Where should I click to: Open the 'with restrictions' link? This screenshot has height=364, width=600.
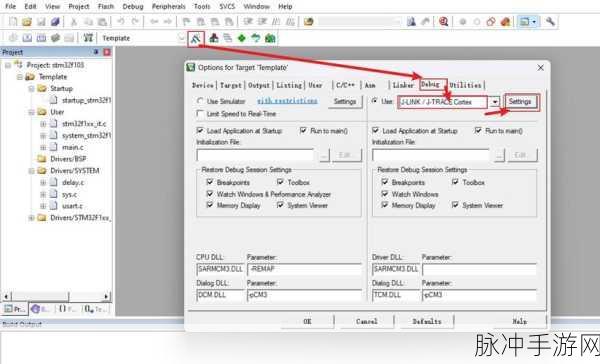point(287,101)
